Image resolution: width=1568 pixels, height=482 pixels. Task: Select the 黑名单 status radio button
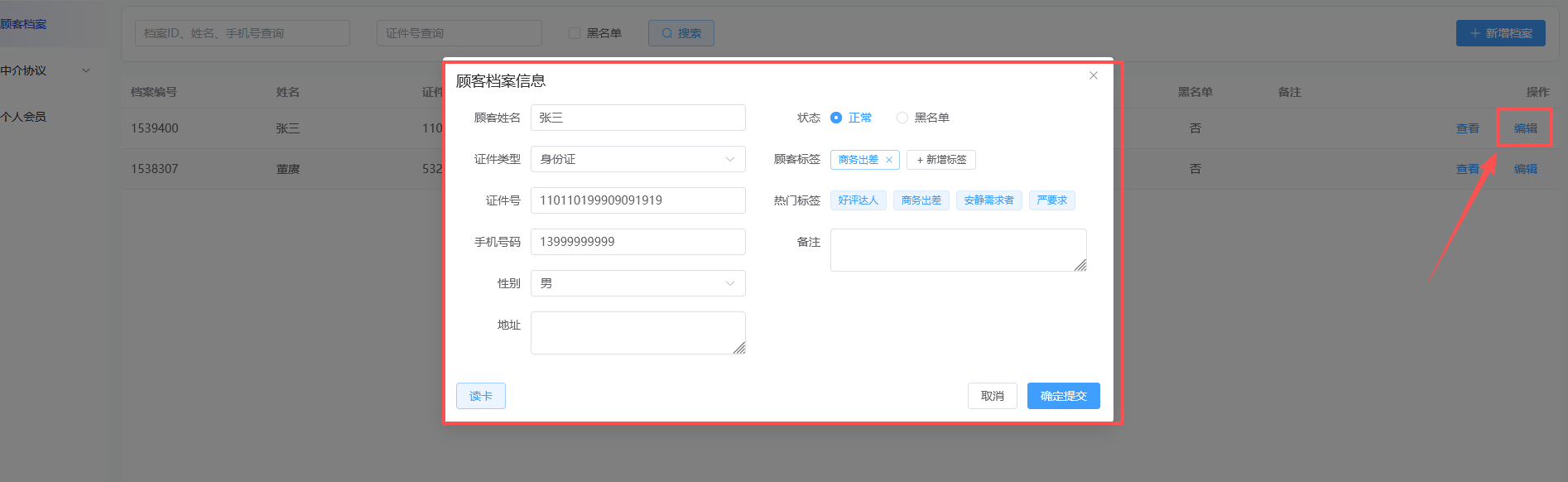pos(902,118)
